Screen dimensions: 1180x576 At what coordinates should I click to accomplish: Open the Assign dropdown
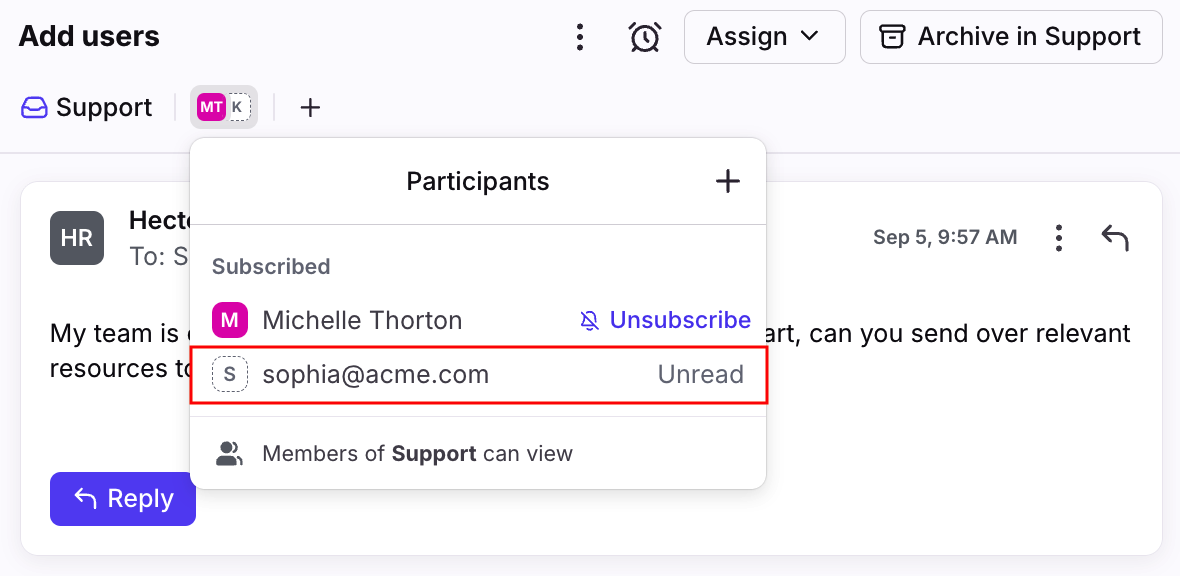tap(765, 37)
